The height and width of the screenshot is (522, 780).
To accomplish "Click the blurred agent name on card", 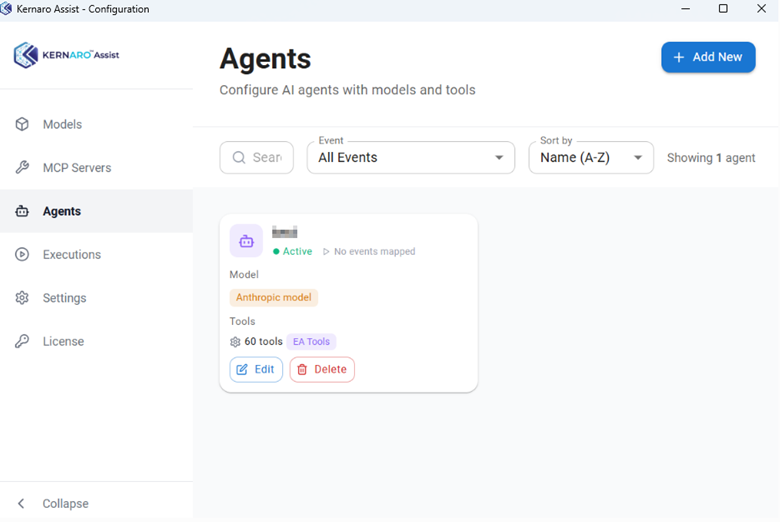I will click(285, 232).
